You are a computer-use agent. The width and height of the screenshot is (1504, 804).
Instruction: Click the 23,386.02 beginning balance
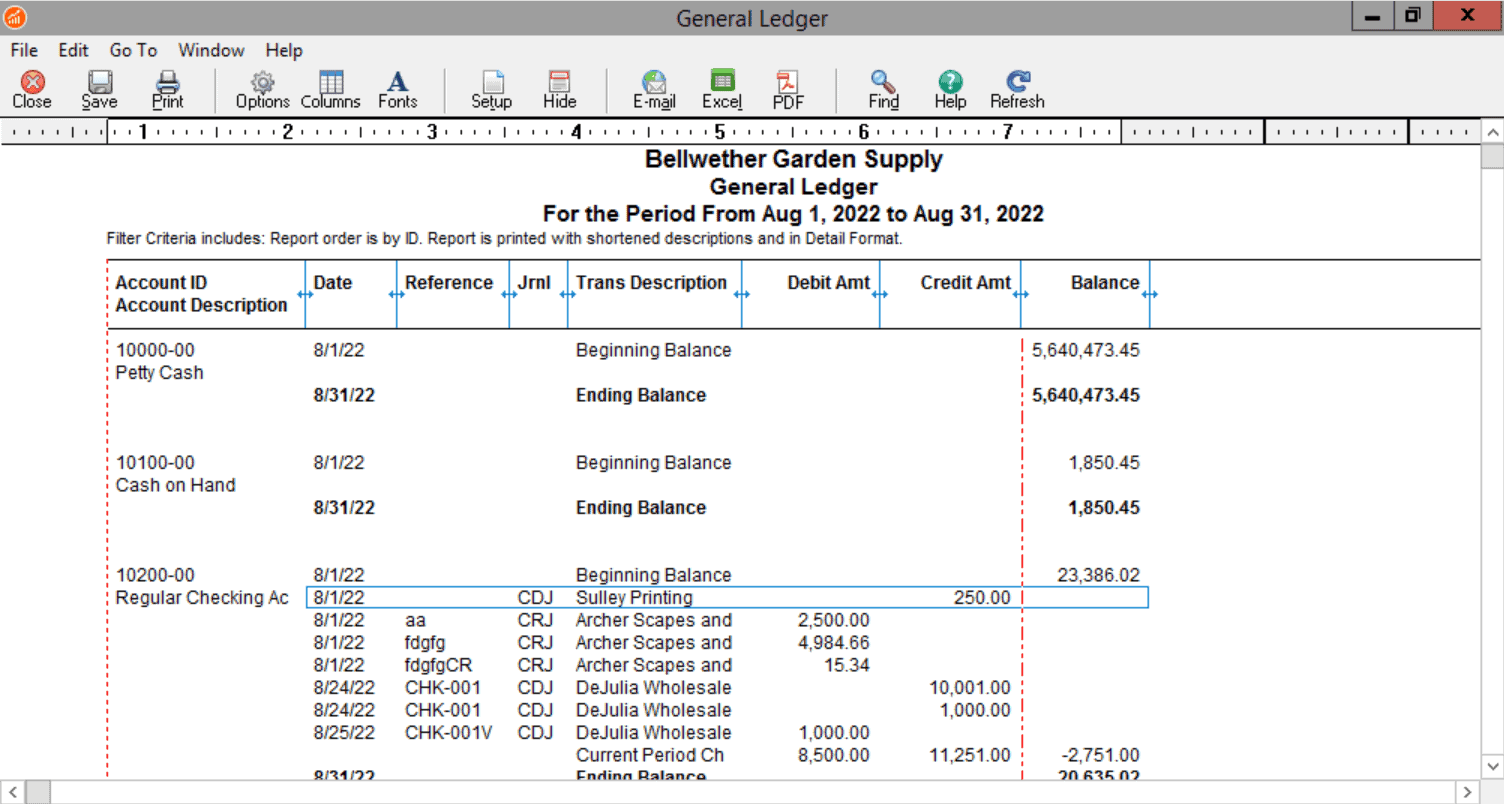tap(1099, 575)
